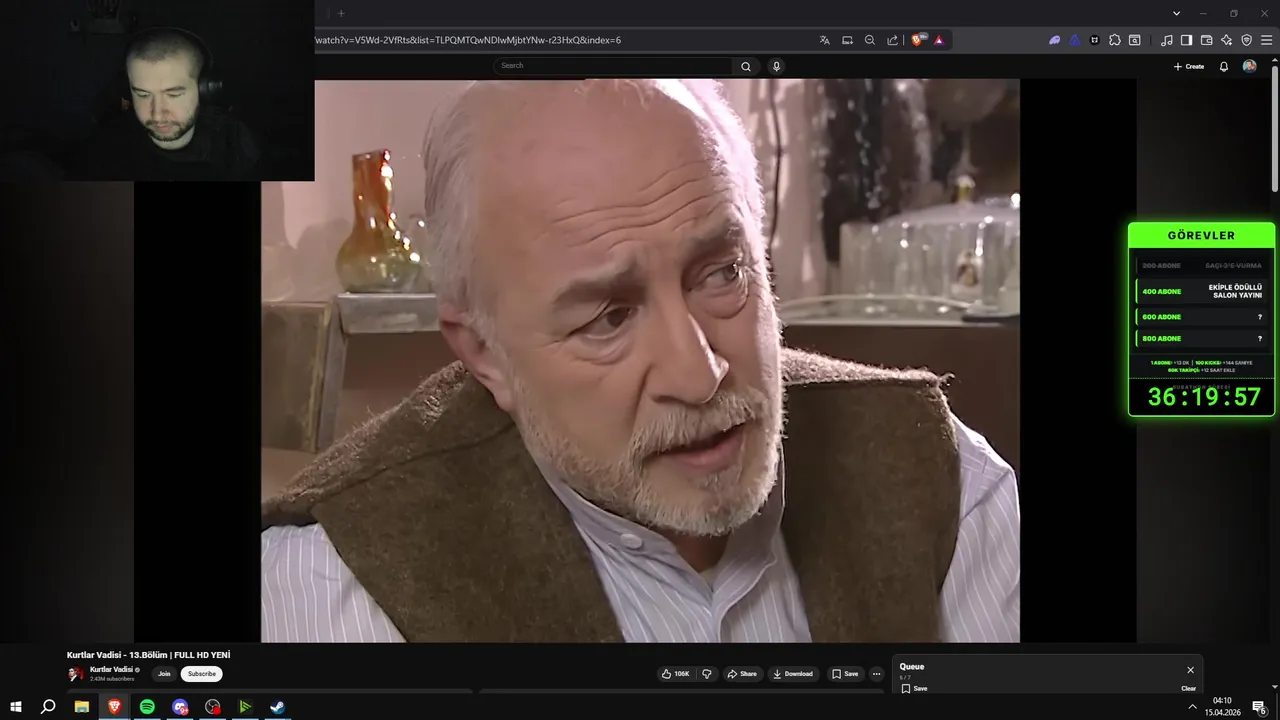The width and height of the screenshot is (1280, 720).
Task: Click the Brave browser taskbar icon
Action: tap(114, 707)
